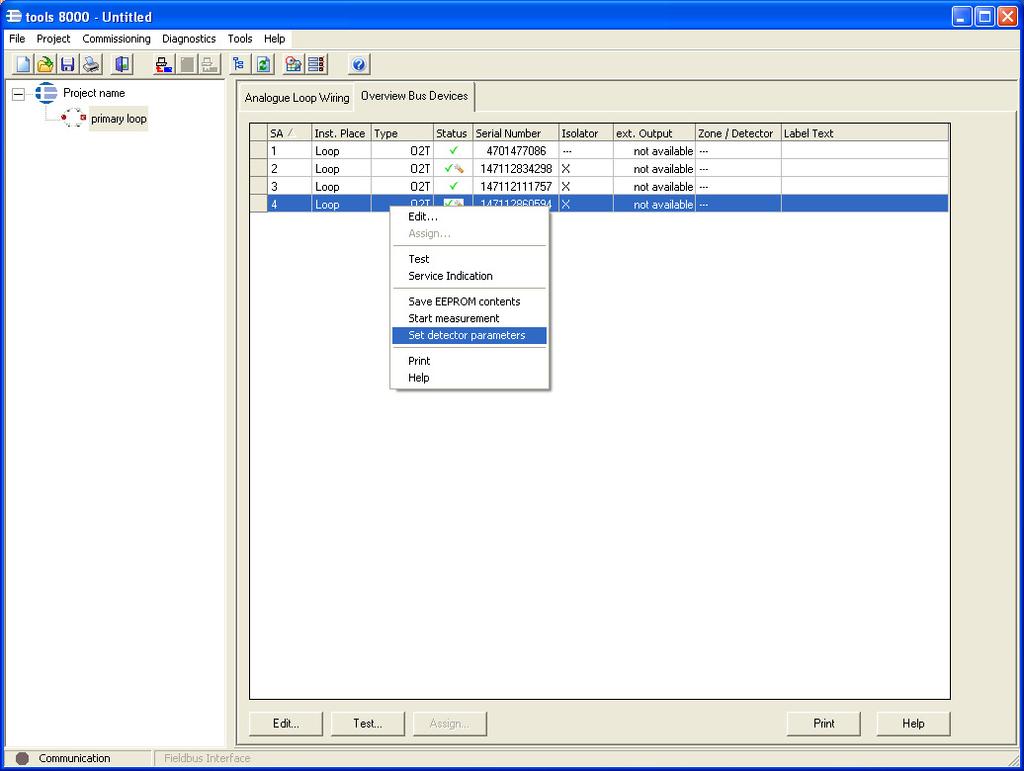
Task: Click the Test... button at bottom
Action: pos(368,723)
